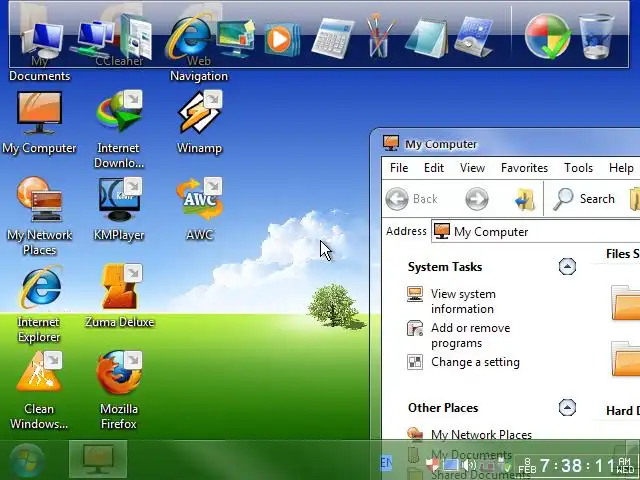This screenshot has height=480, width=640.
Task: Select the Internet Explorer desktop icon
Action: (x=39, y=304)
